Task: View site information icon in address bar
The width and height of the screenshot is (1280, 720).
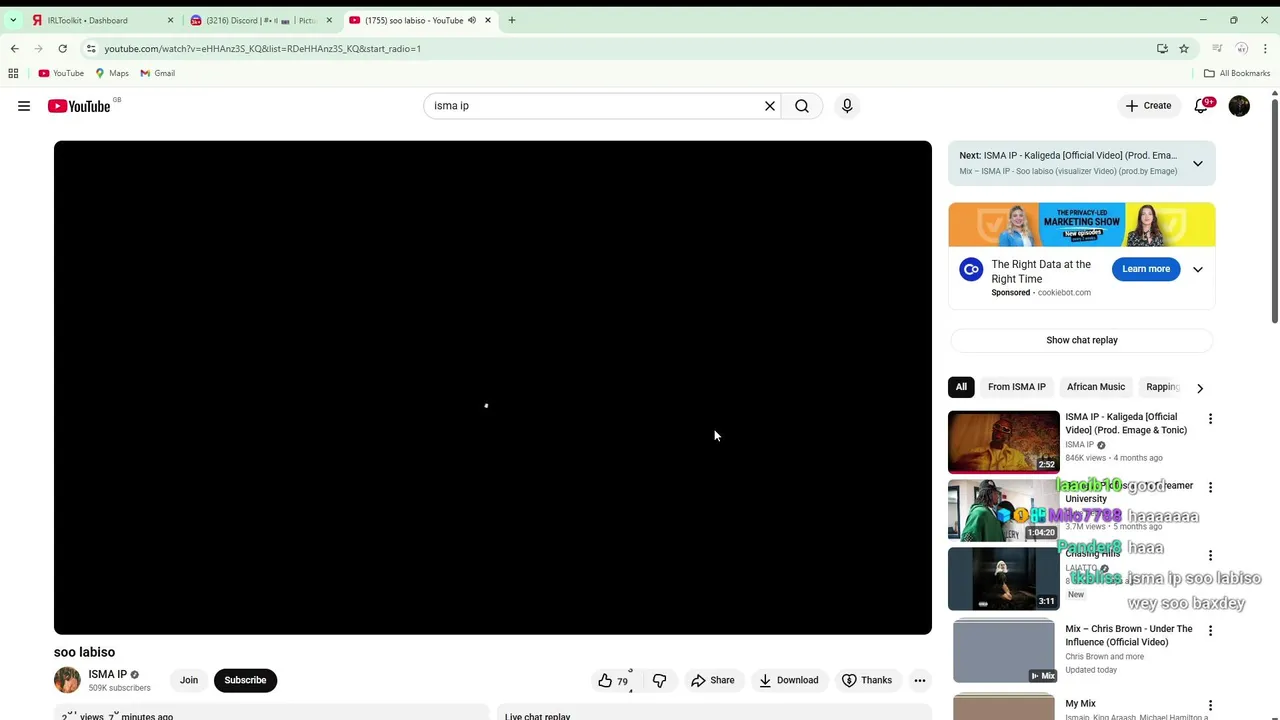Action: (91, 48)
